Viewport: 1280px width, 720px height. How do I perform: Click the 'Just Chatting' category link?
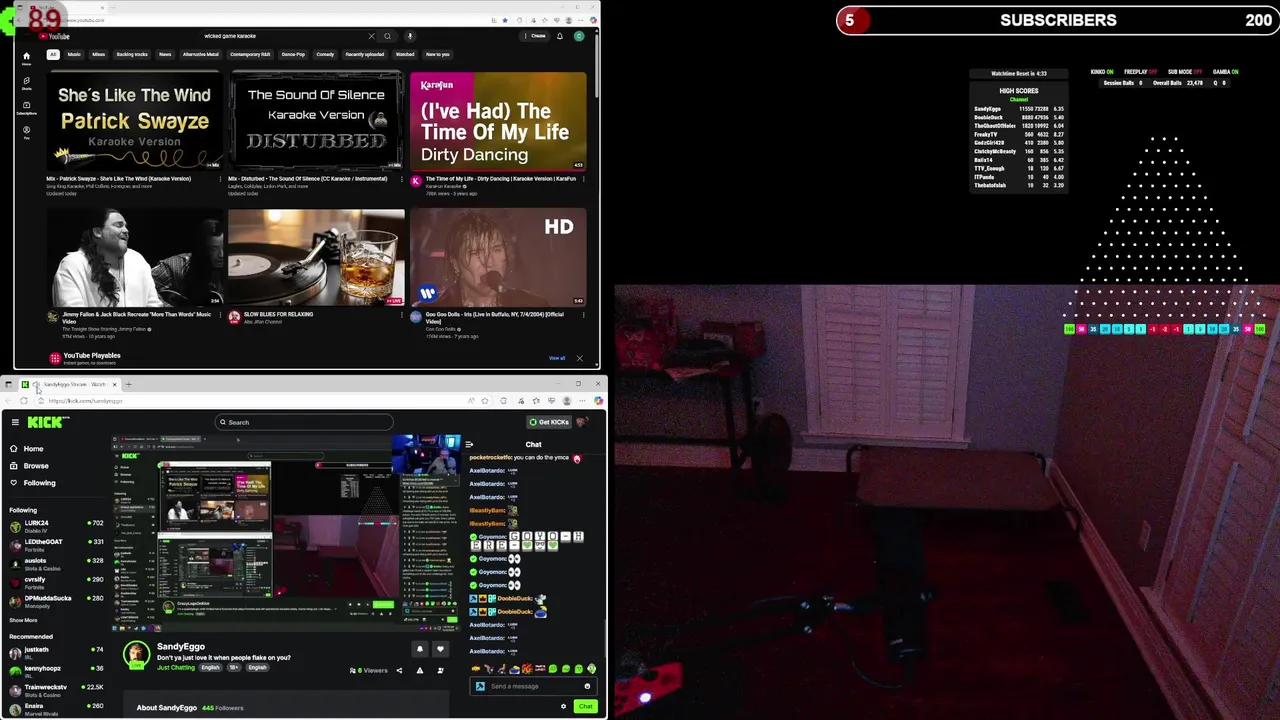point(176,667)
